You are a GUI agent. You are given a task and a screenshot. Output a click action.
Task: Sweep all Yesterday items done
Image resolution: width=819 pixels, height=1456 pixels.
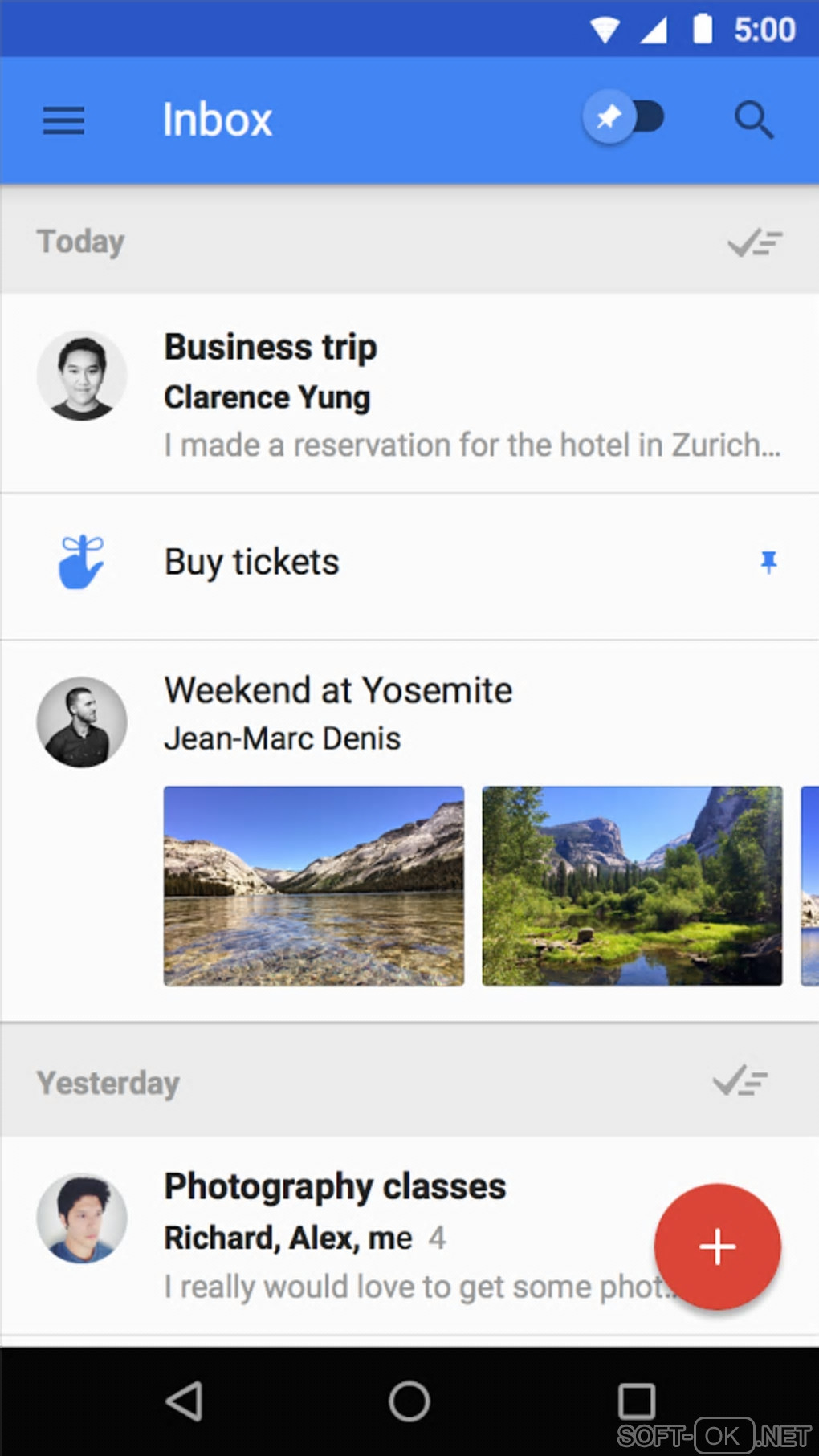[x=740, y=1081]
